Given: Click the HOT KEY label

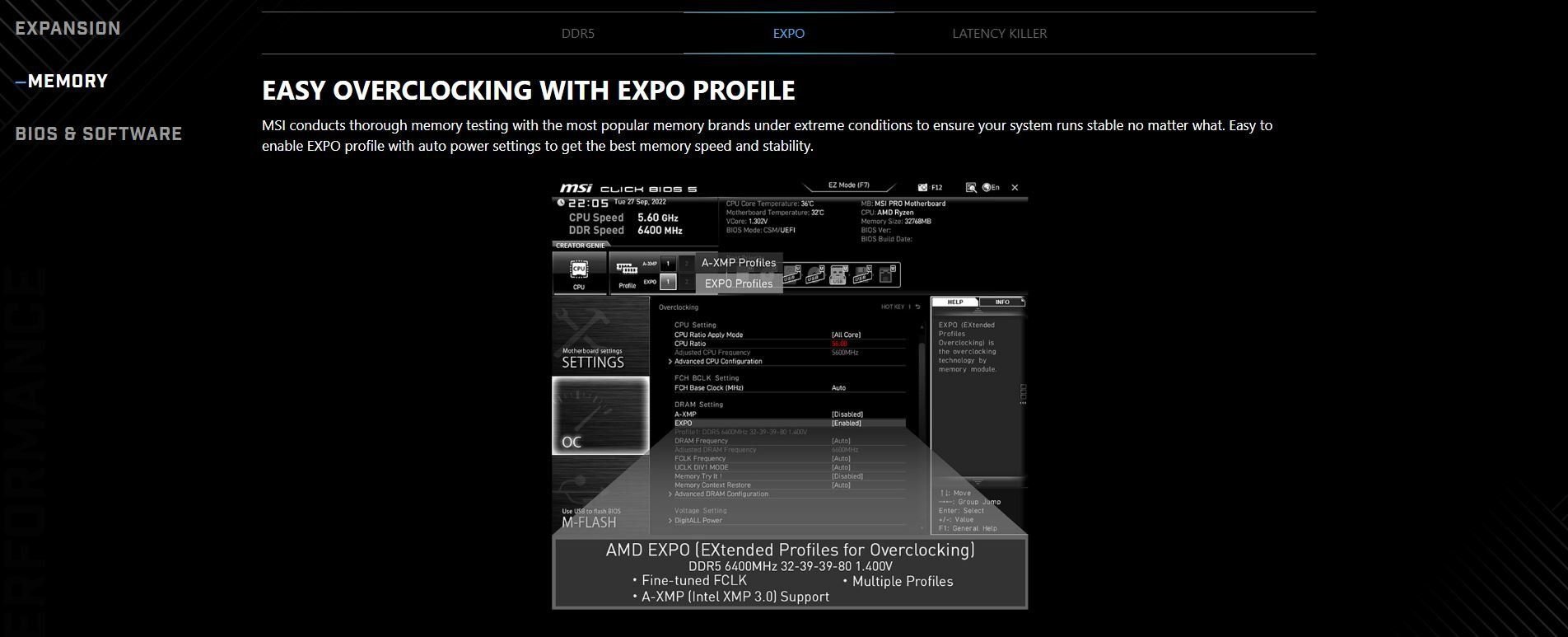Looking at the screenshot, I should (893, 307).
